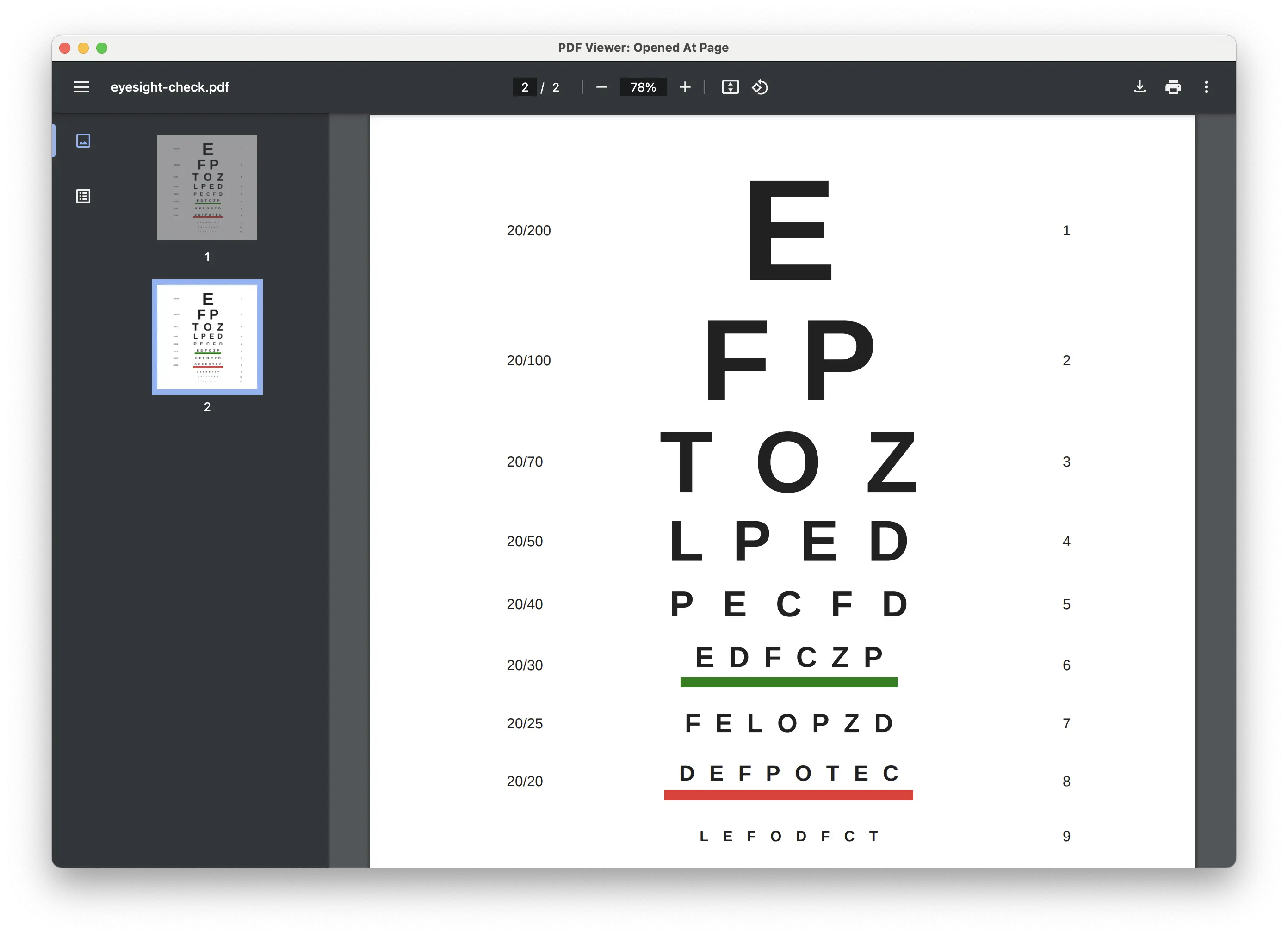Click the 'L E F O D F C T' letter row

[x=789, y=836]
